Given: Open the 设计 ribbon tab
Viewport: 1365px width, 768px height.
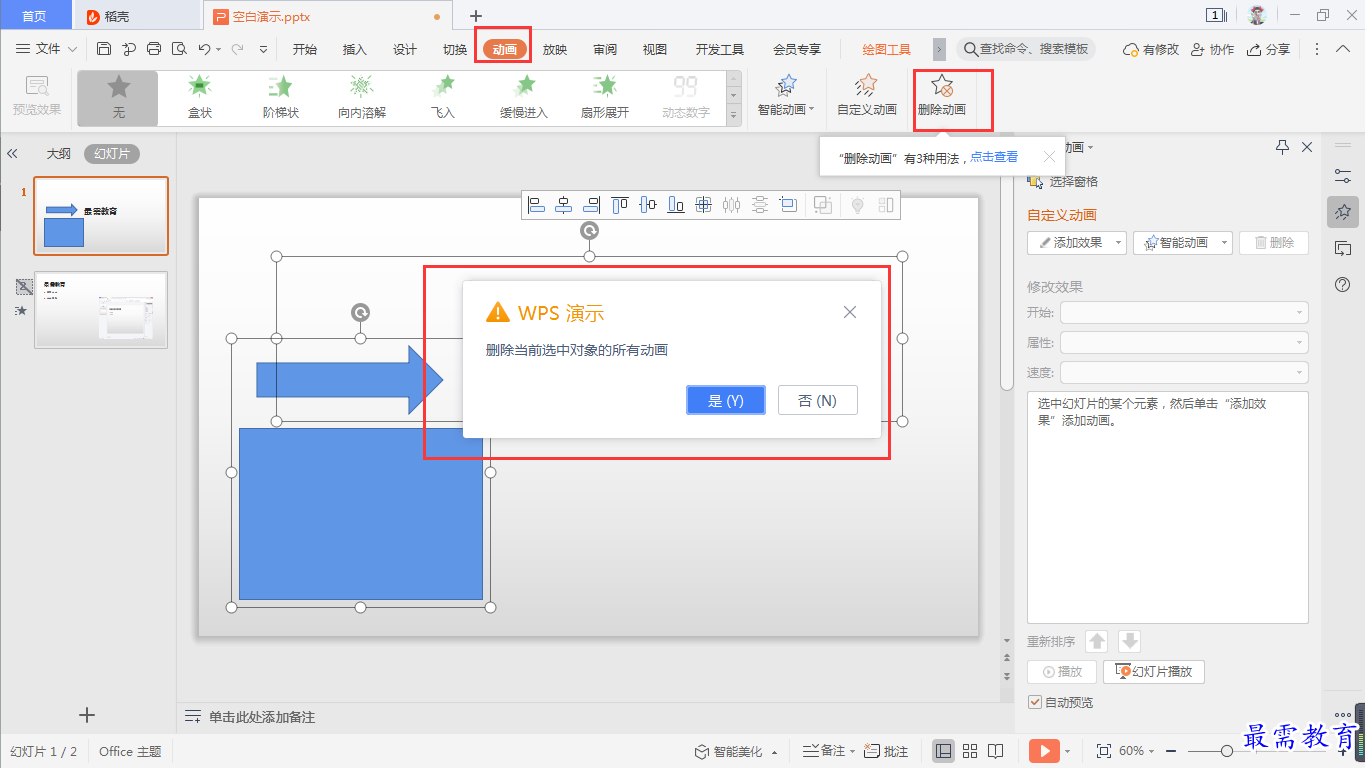Looking at the screenshot, I should (x=405, y=49).
